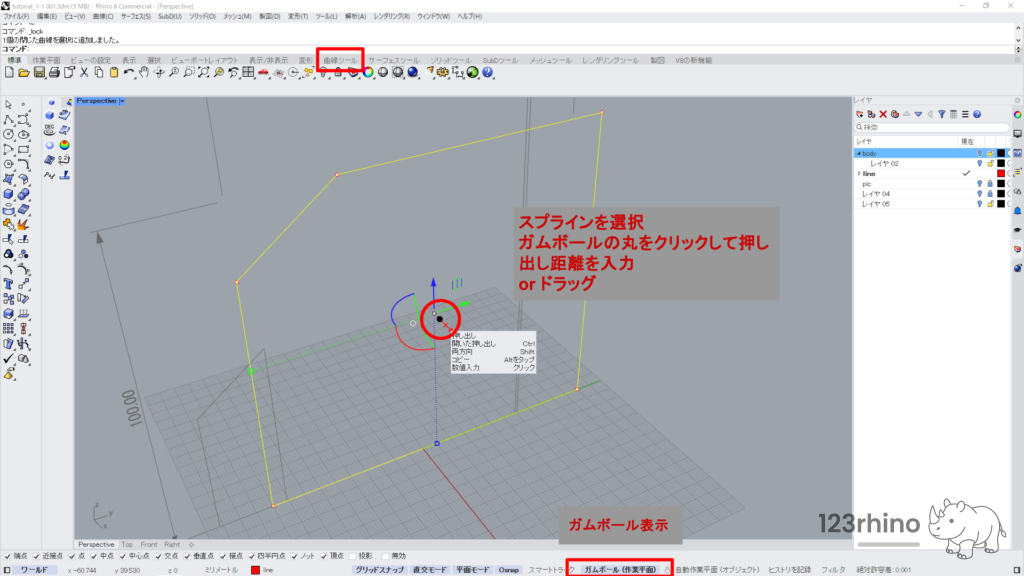Switch to the Top viewport tab

127,545
